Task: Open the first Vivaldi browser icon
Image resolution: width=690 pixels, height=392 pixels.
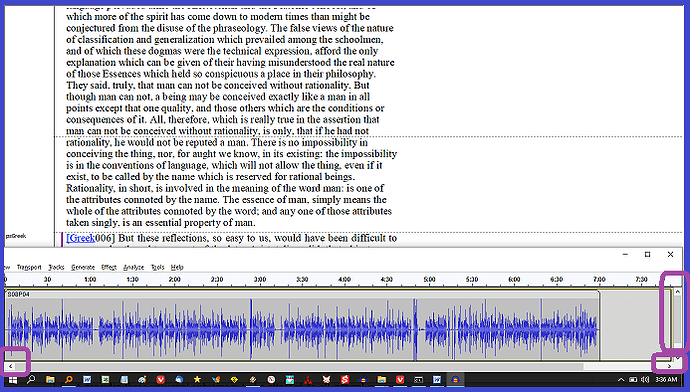Action: click(x=161, y=379)
